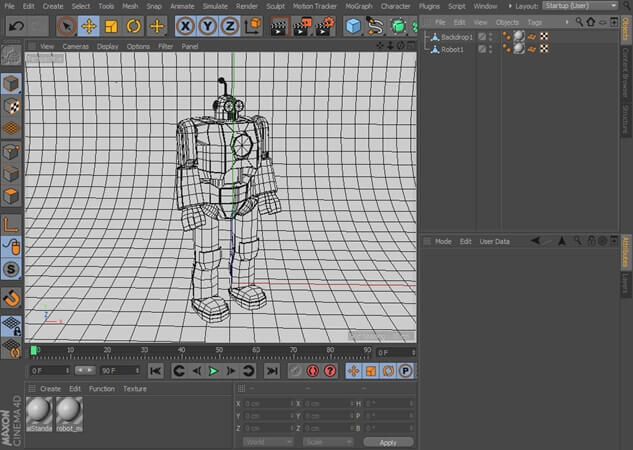The height and width of the screenshot is (450, 633).
Task: Open the viewport Cameras menu
Action: coord(75,46)
